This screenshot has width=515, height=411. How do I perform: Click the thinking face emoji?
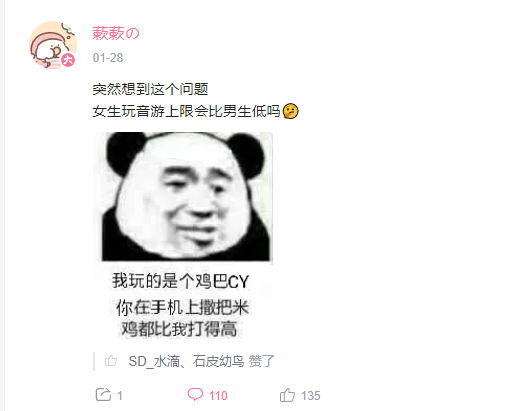[x=290, y=111]
